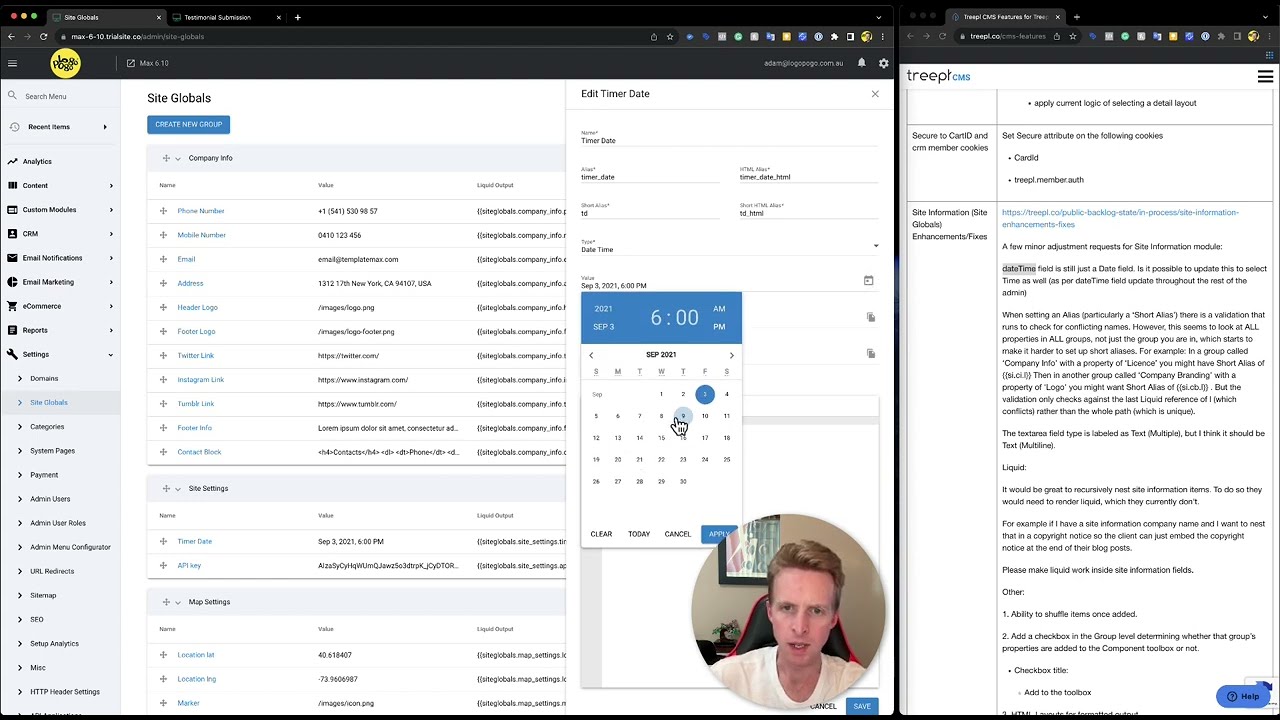Click the drag handle for the Location lat row

point(163,655)
